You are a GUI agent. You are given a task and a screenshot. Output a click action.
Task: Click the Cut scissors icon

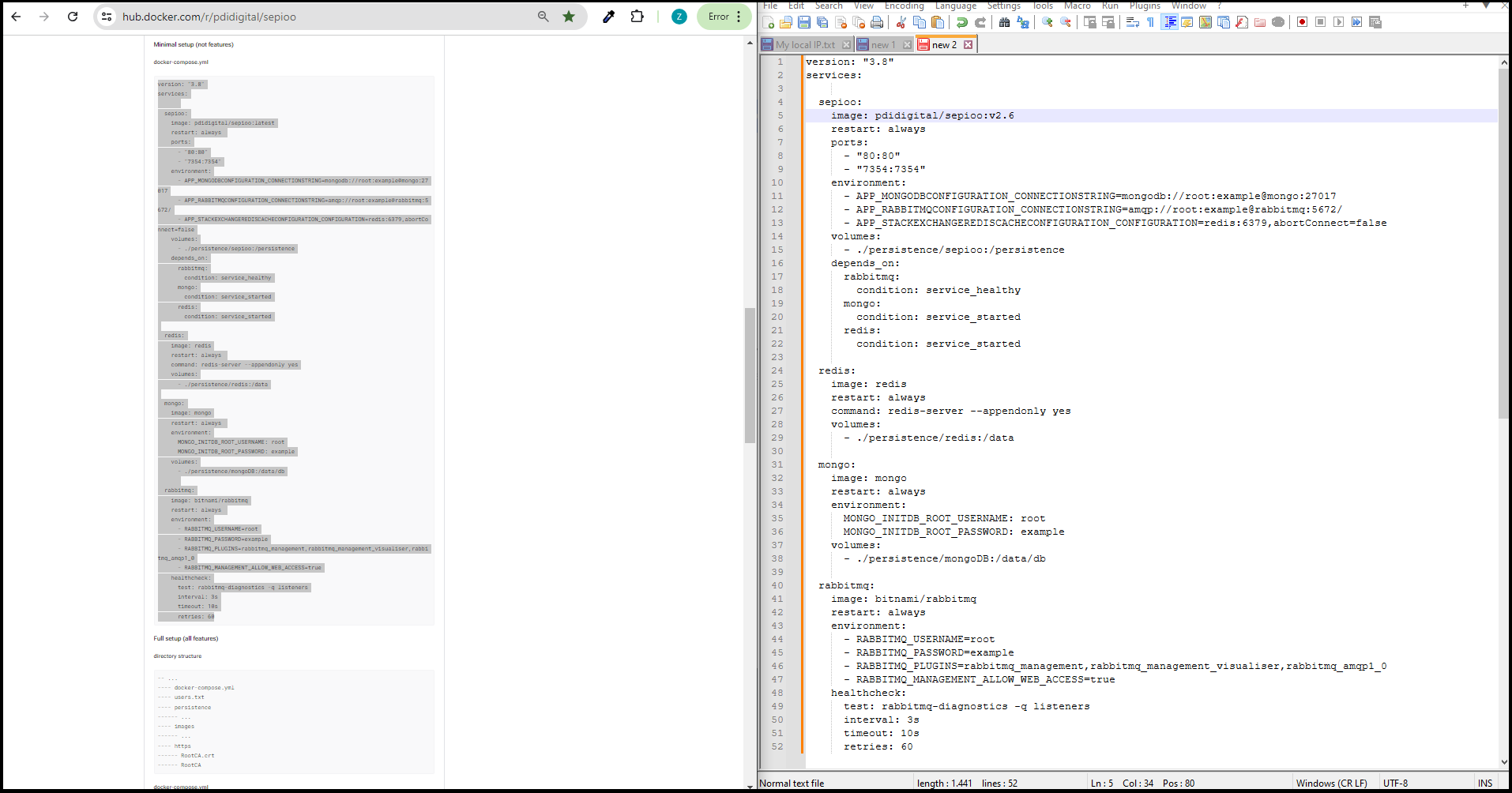[x=901, y=22]
